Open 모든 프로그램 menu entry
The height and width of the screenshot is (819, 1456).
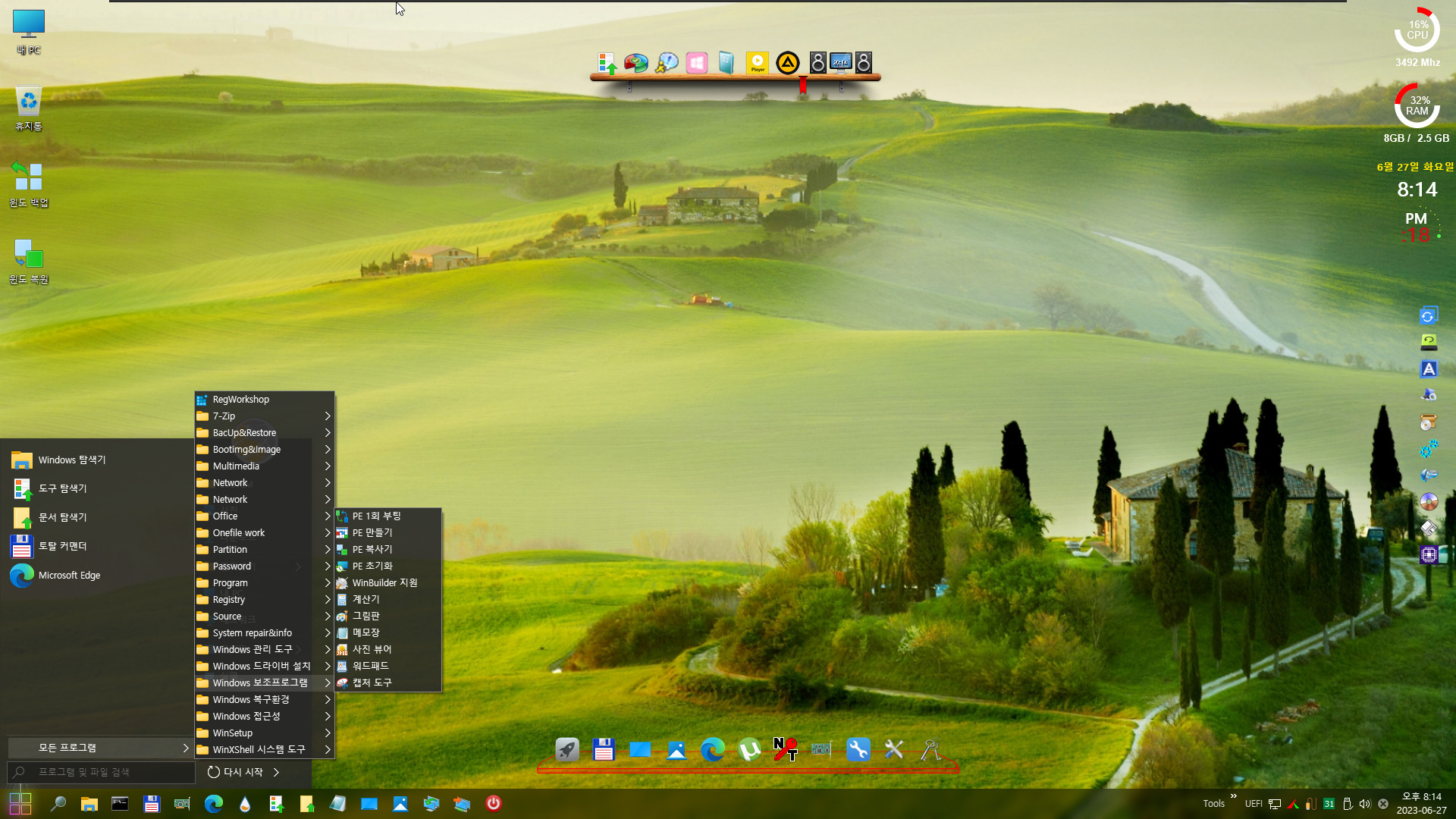click(x=99, y=748)
